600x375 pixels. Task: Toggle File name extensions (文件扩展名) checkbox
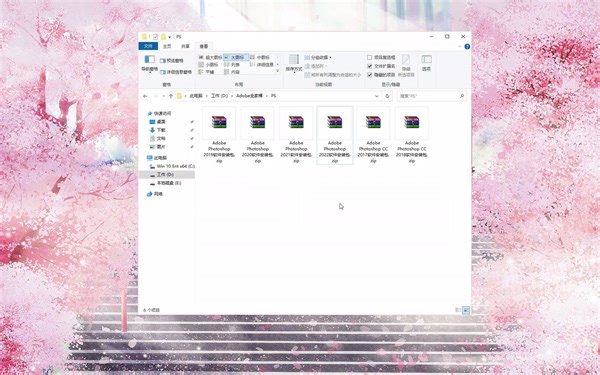tap(381, 66)
